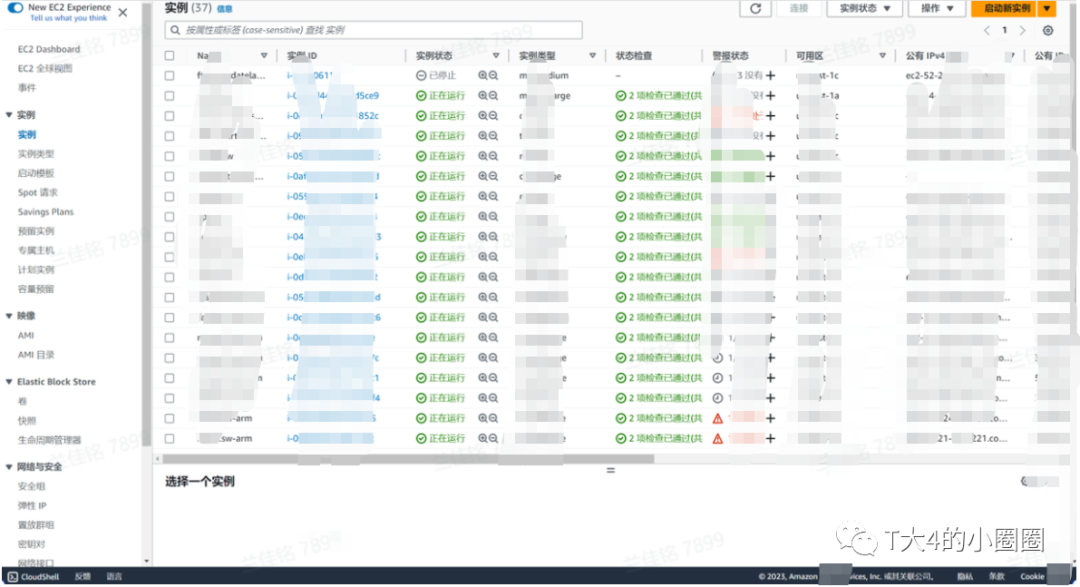Open EC2 Dashboard in sidebar

click(x=49, y=49)
